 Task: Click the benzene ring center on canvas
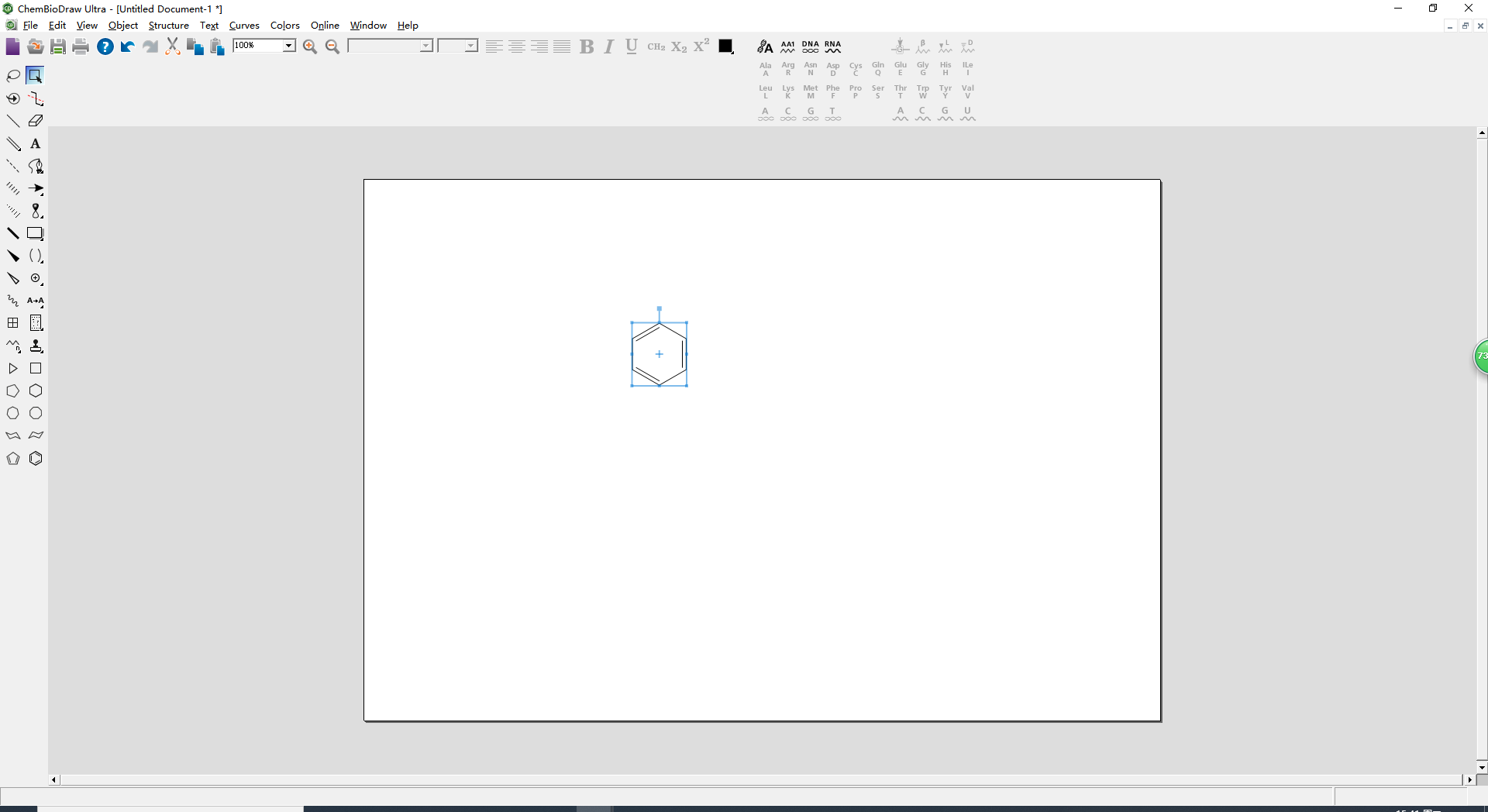660,354
